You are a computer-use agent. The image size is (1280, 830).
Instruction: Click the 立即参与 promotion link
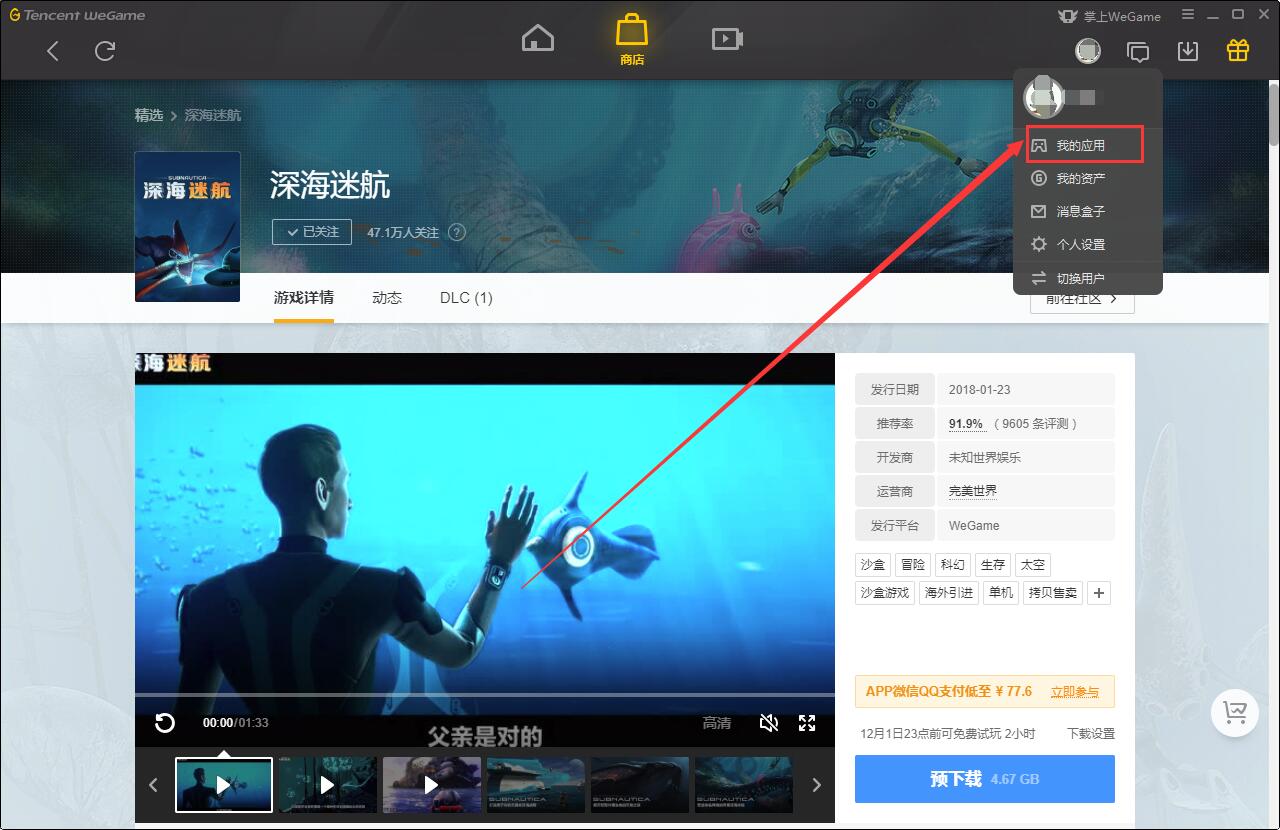[x=1075, y=692]
